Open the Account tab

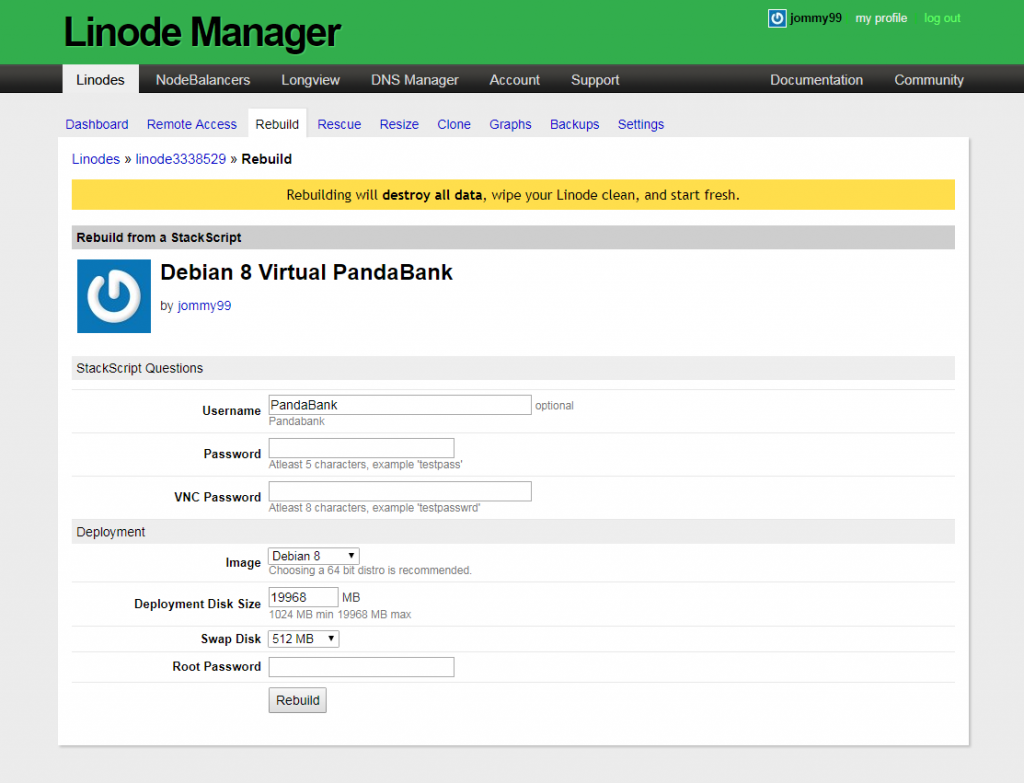[x=515, y=80]
